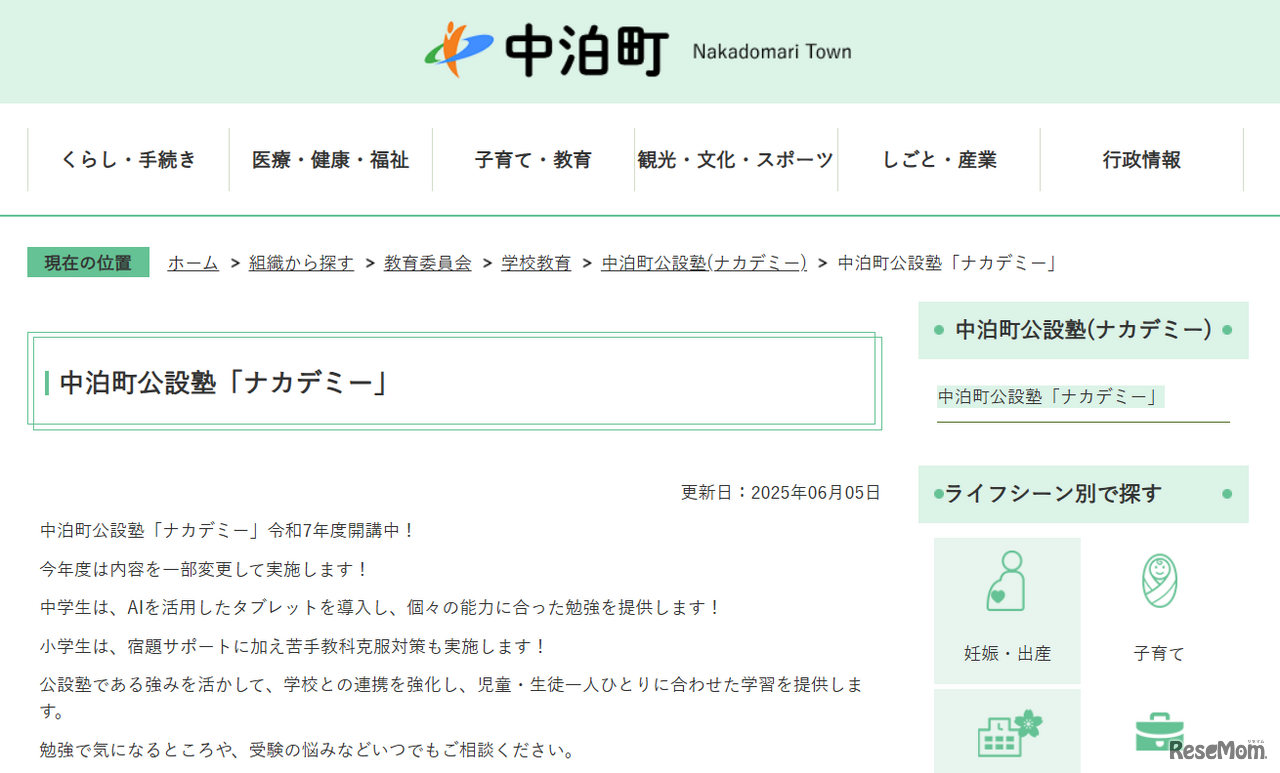Click the paragraph about 学校との連携を強化
This screenshot has height=773, width=1280.
click(x=452, y=698)
